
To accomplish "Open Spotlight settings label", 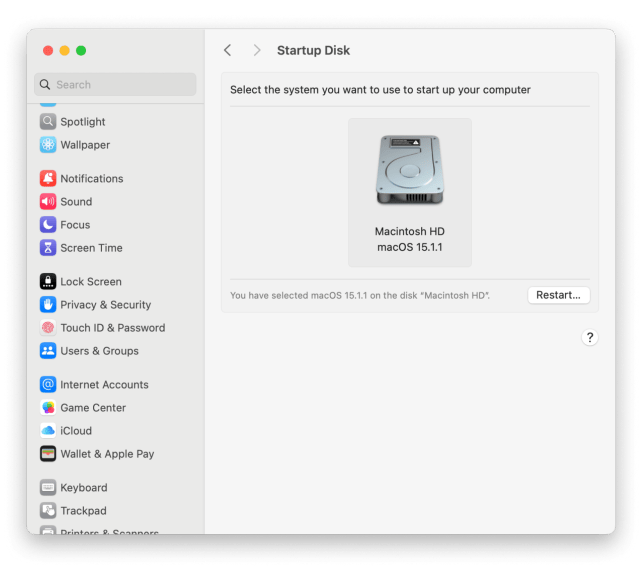I will pos(83,122).
